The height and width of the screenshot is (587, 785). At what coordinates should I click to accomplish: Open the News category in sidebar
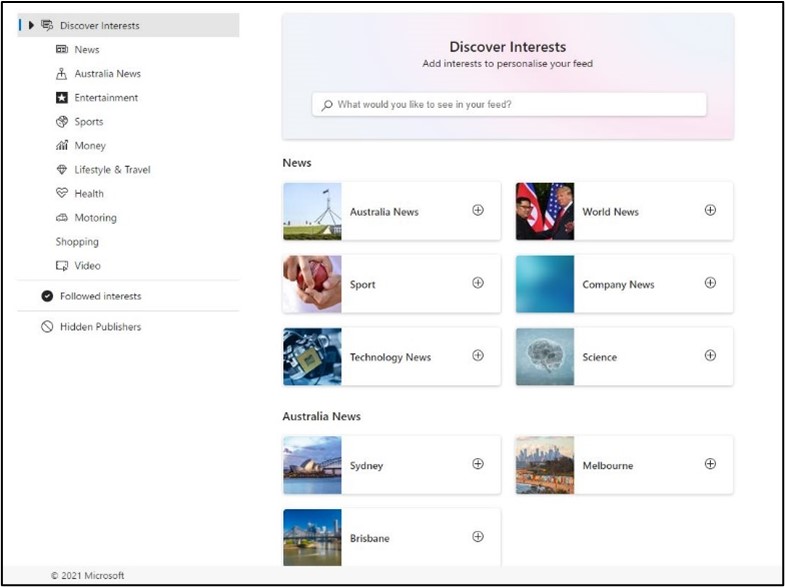pos(87,50)
